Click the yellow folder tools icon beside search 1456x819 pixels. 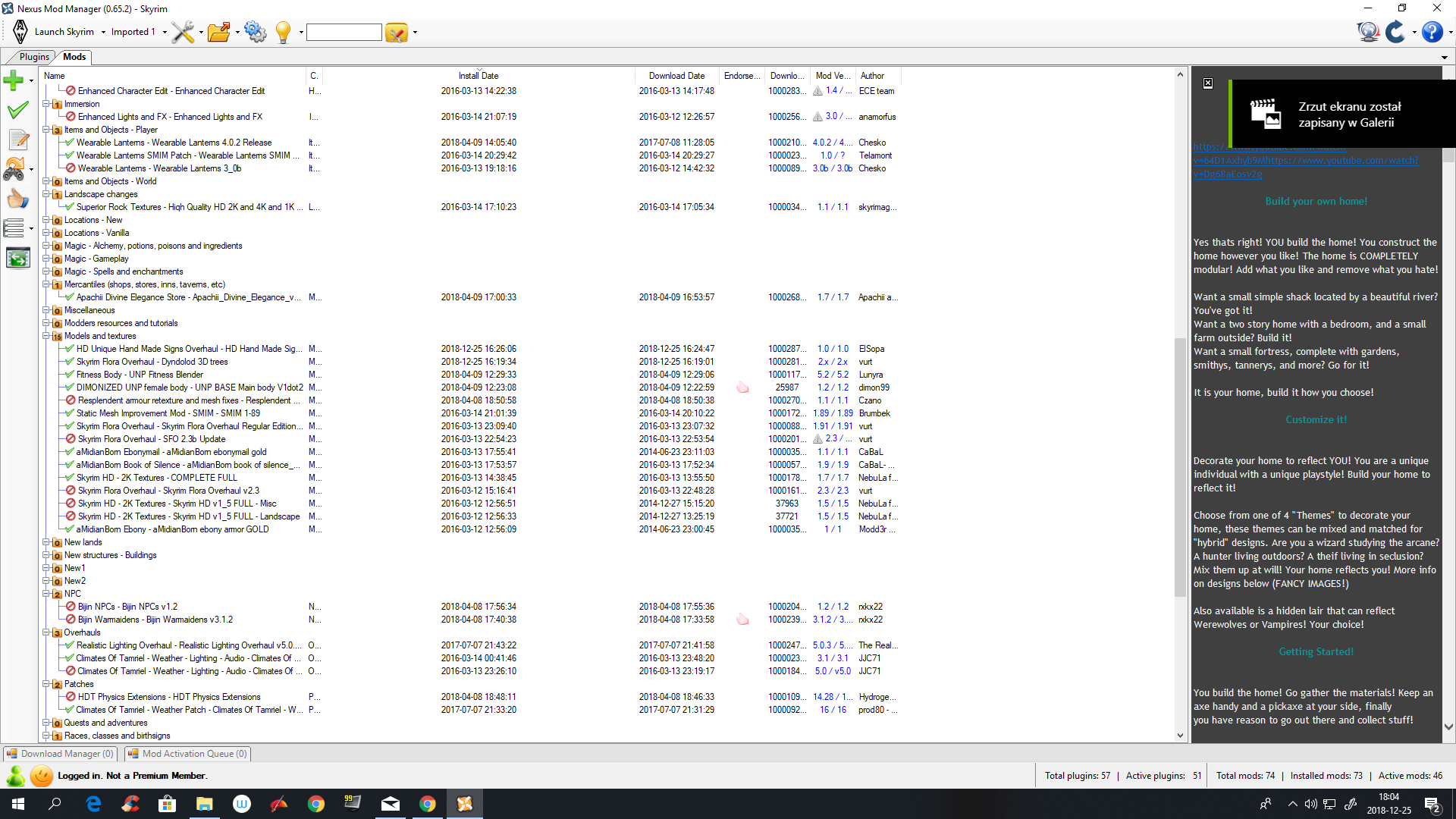pos(397,32)
